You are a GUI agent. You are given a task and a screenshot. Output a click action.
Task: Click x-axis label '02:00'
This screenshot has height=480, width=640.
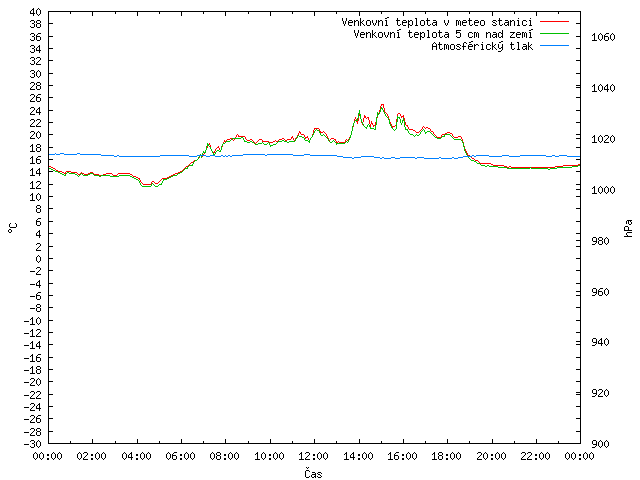point(92,456)
